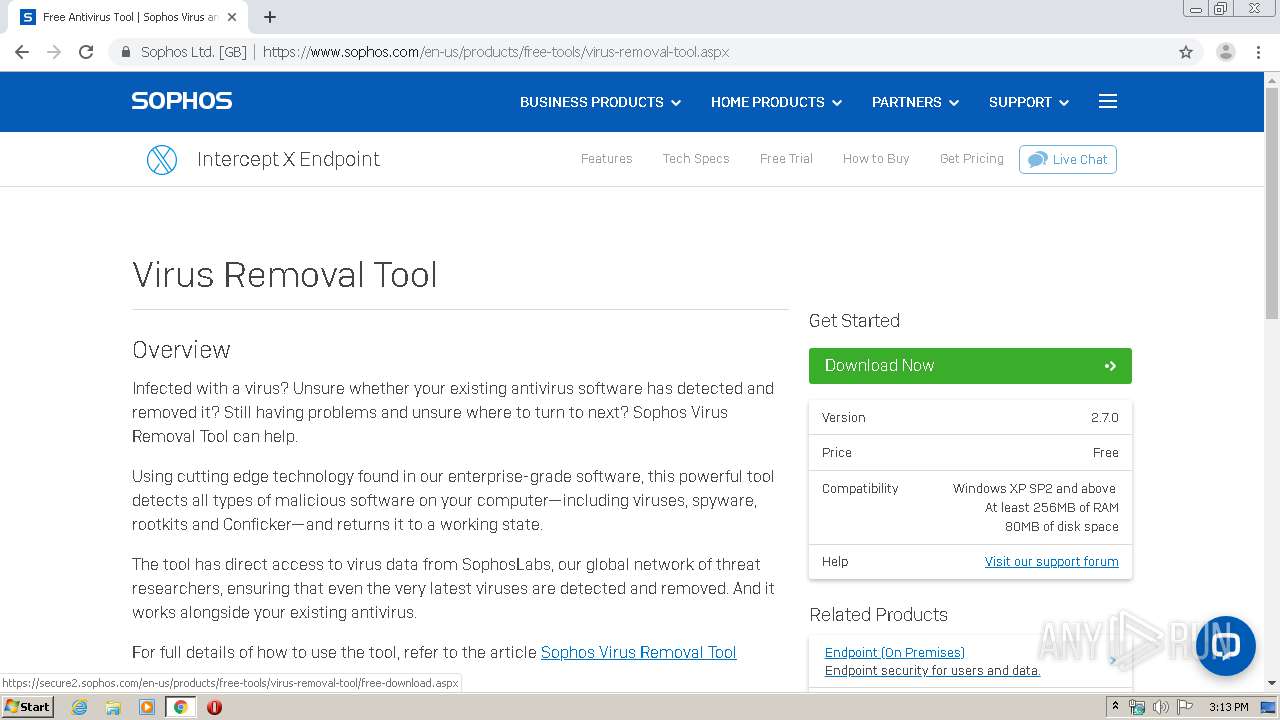
Task: Reload the page
Action: [x=86, y=52]
